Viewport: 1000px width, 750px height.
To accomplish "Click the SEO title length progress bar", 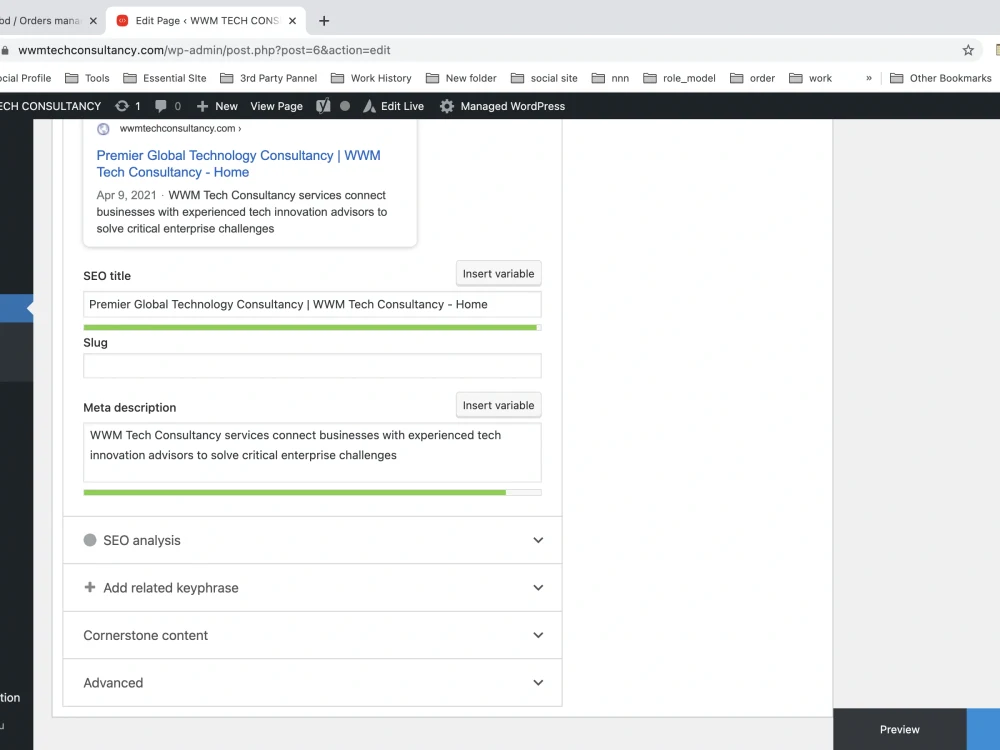I will click(312, 328).
